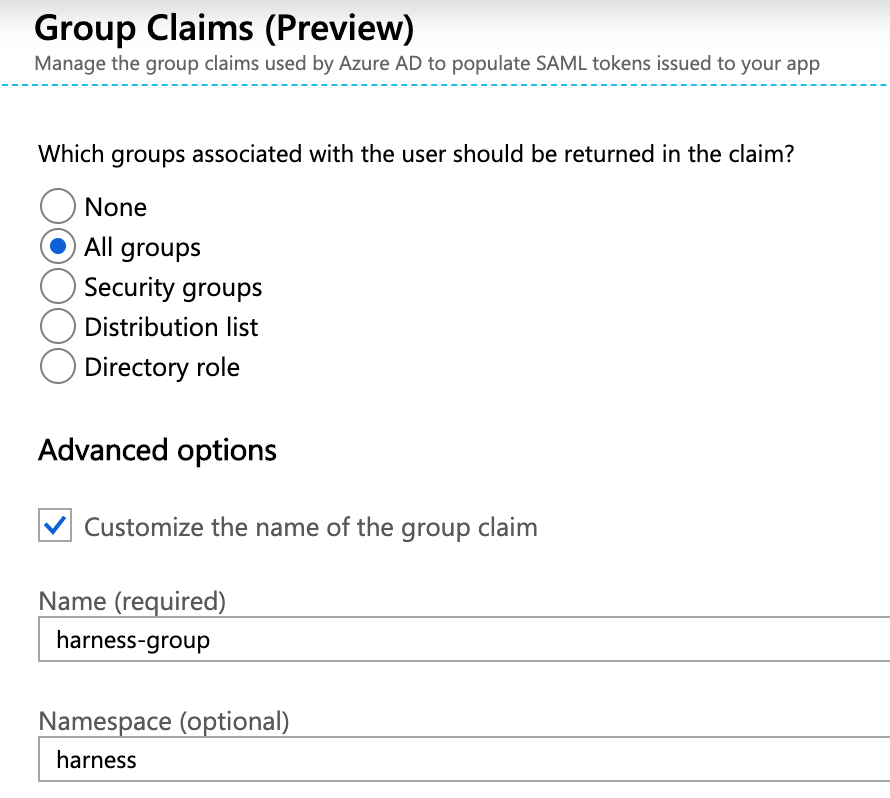Click the 'Namespace (optional)' field label
This screenshot has width=890, height=798.
[x=164, y=721]
